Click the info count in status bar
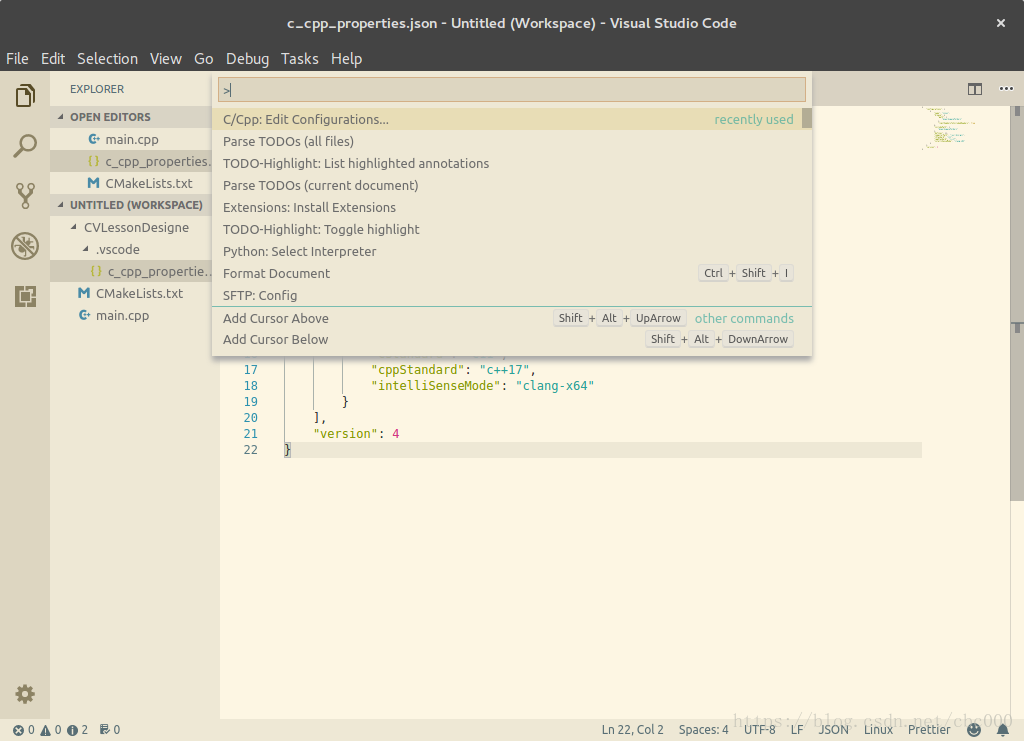Image resolution: width=1024 pixels, height=741 pixels. (x=77, y=730)
